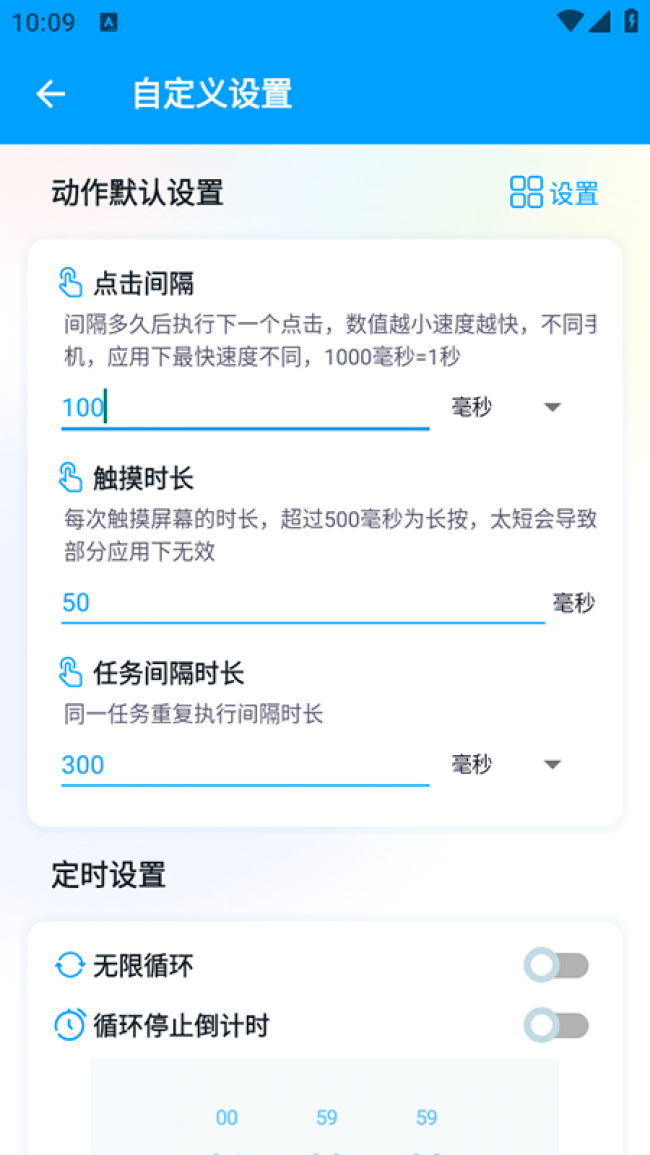Click the 设置 link at top right

click(574, 193)
